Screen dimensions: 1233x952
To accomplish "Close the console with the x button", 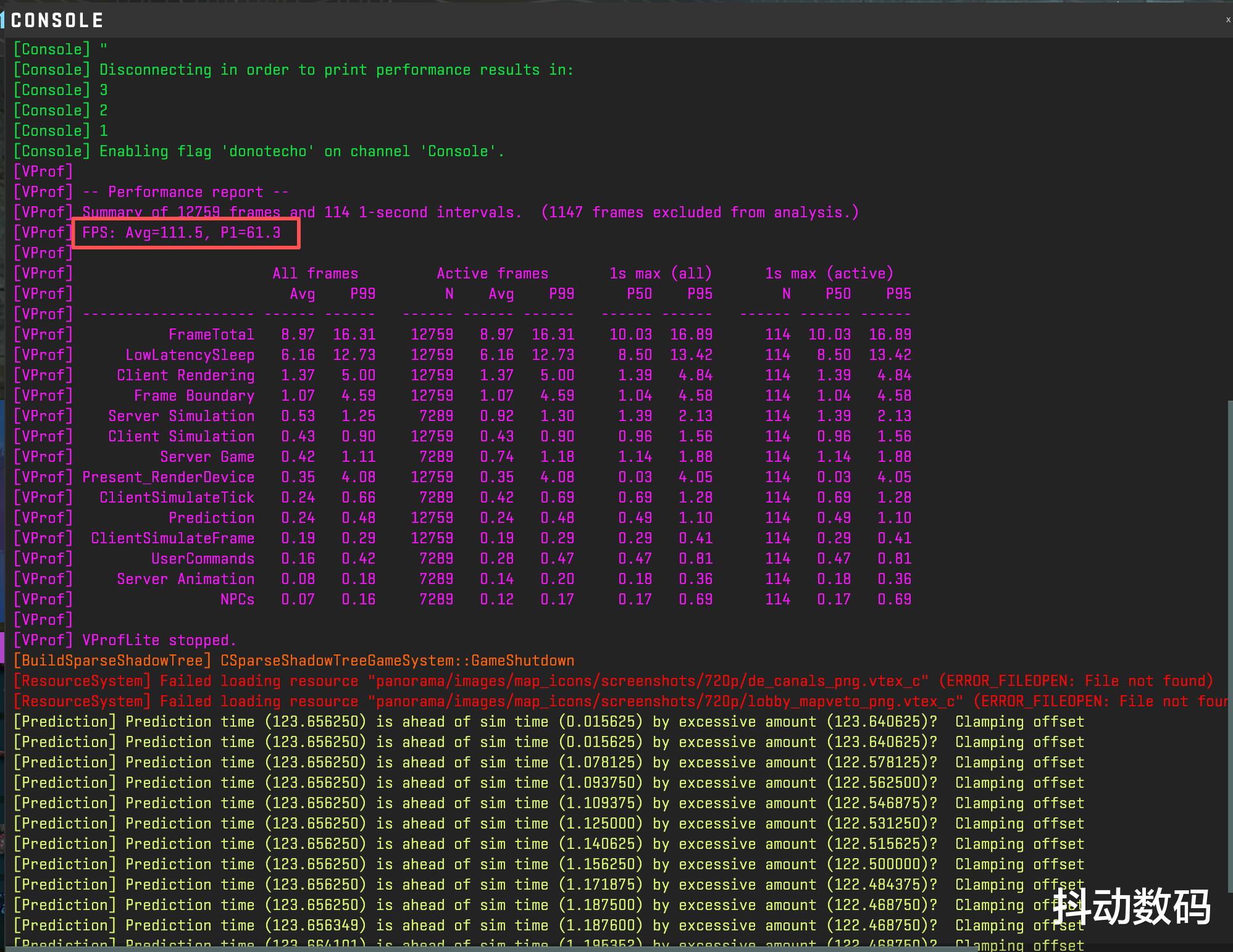I will (1227, 20).
